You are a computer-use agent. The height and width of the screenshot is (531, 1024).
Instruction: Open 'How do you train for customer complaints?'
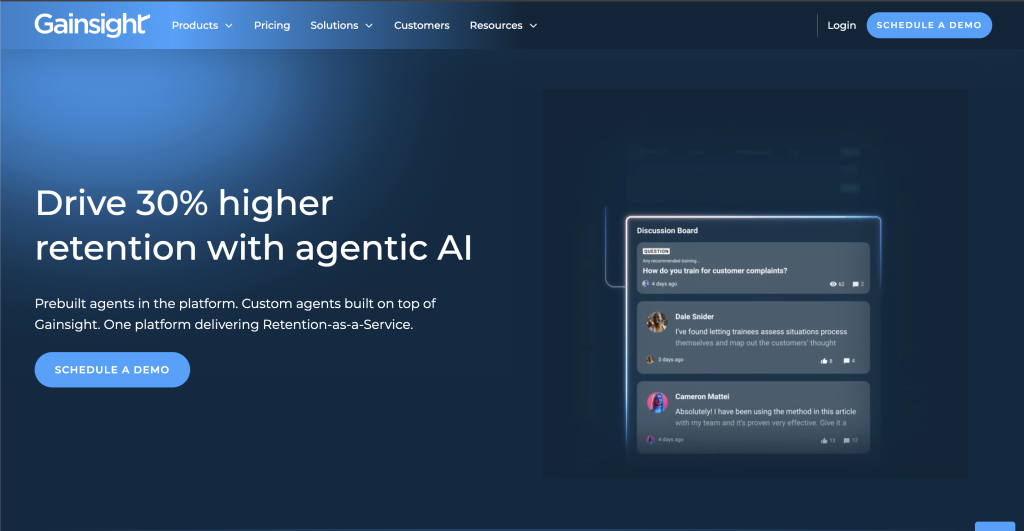point(714,270)
